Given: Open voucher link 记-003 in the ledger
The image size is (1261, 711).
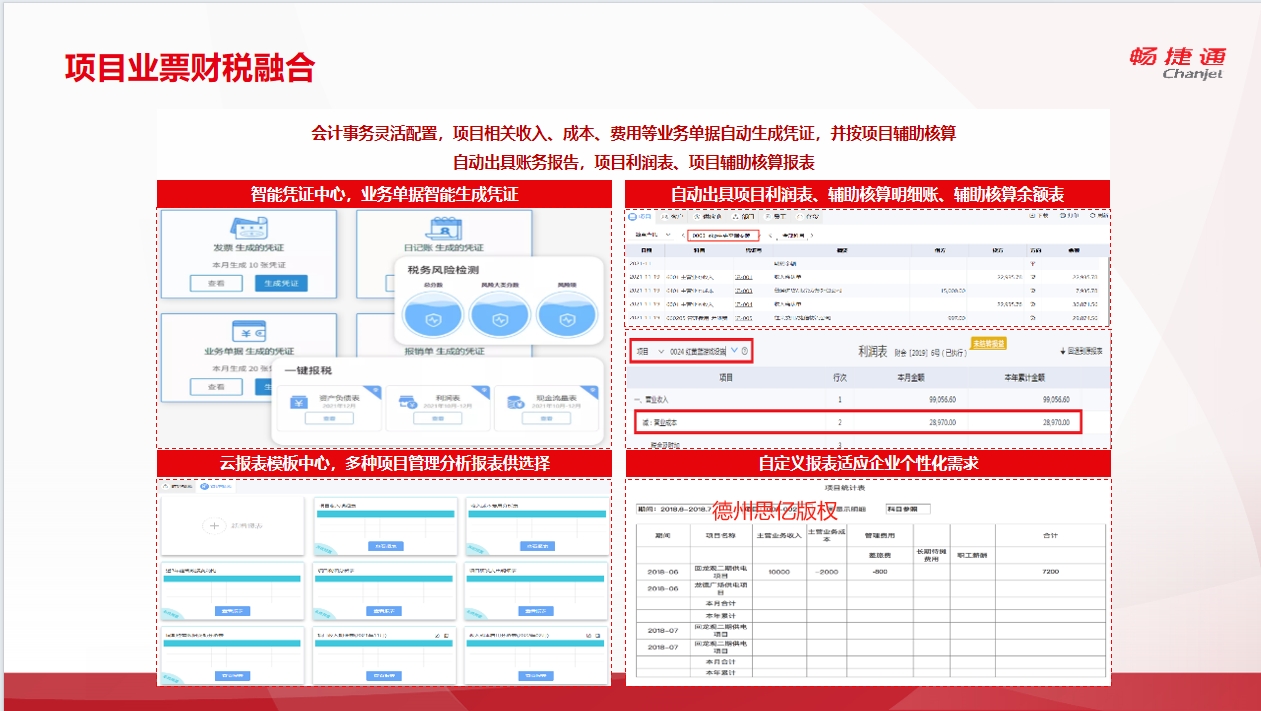Looking at the screenshot, I should point(744,291).
